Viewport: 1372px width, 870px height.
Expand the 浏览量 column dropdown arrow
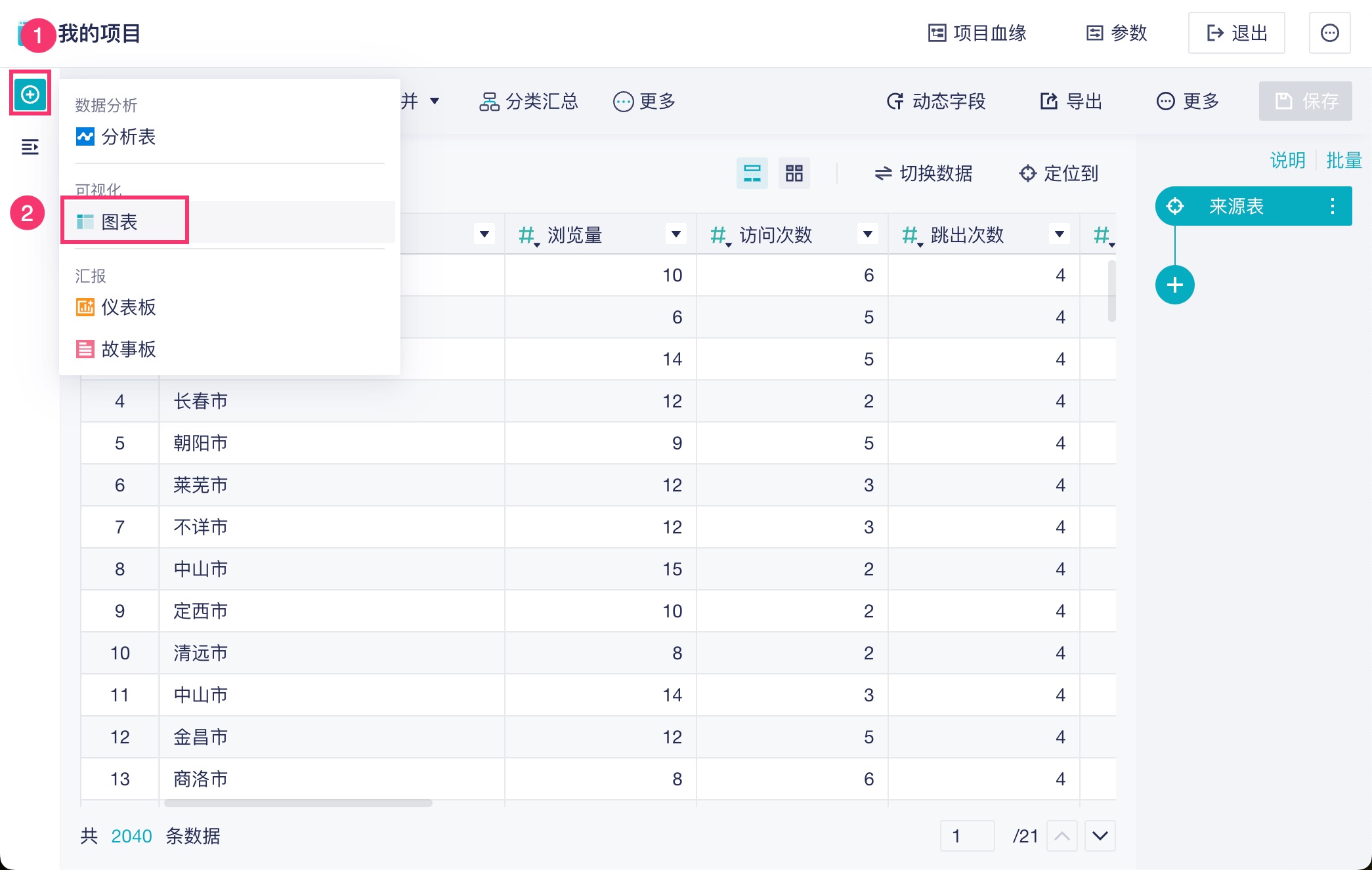(675, 234)
